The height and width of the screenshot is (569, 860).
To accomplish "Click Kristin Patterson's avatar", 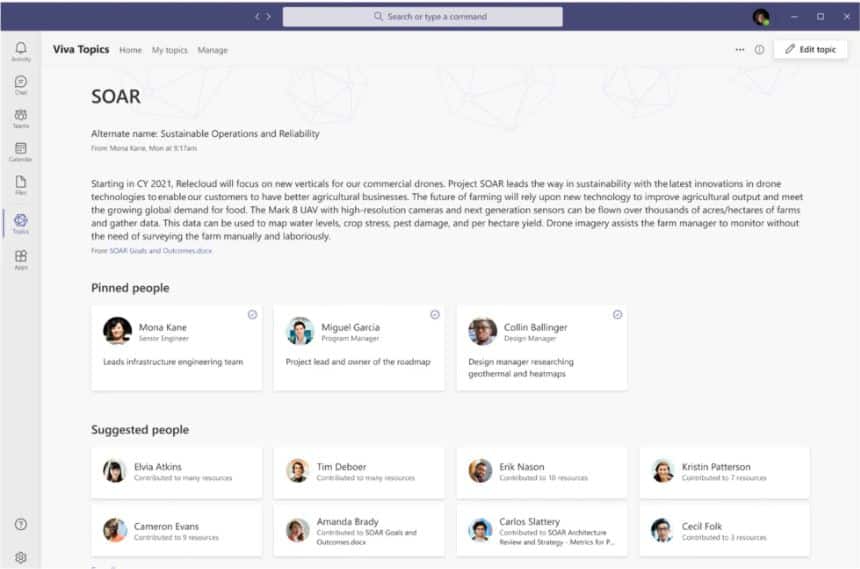I will (x=663, y=471).
